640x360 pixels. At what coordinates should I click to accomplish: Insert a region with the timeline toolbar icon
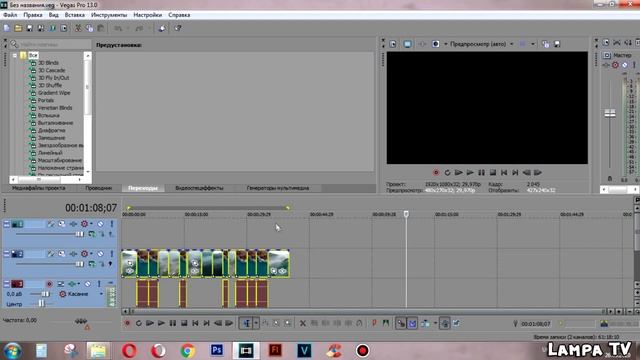pyautogui.click(x=386, y=323)
